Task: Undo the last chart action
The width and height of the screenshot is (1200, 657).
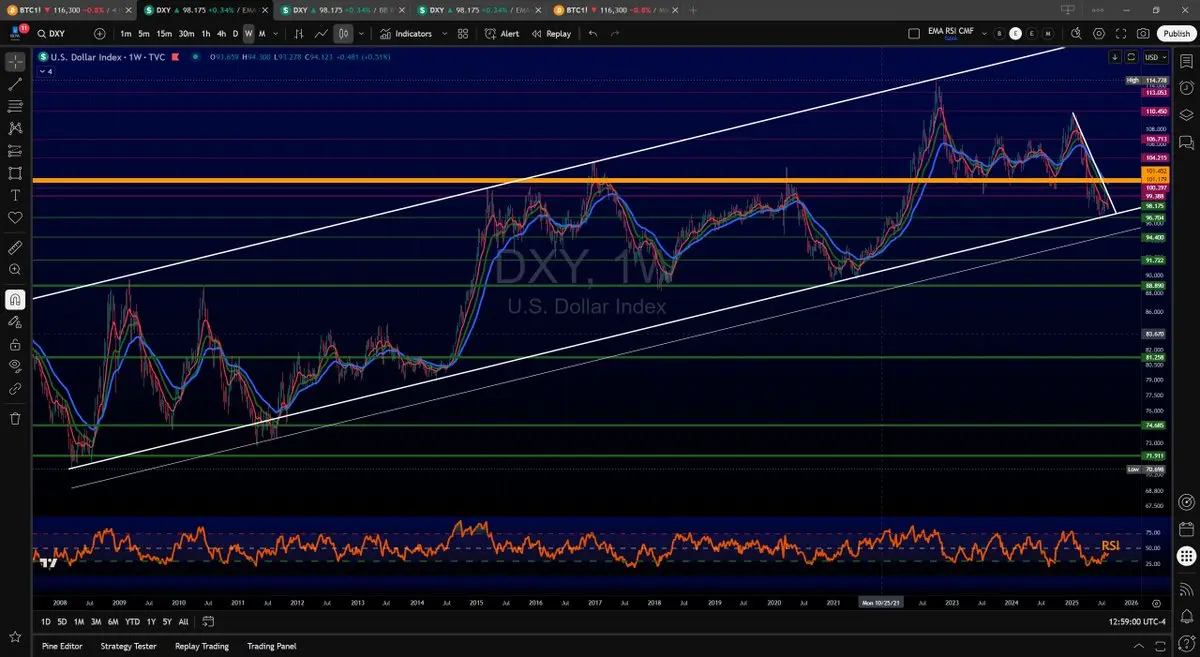Action: pos(593,33)
